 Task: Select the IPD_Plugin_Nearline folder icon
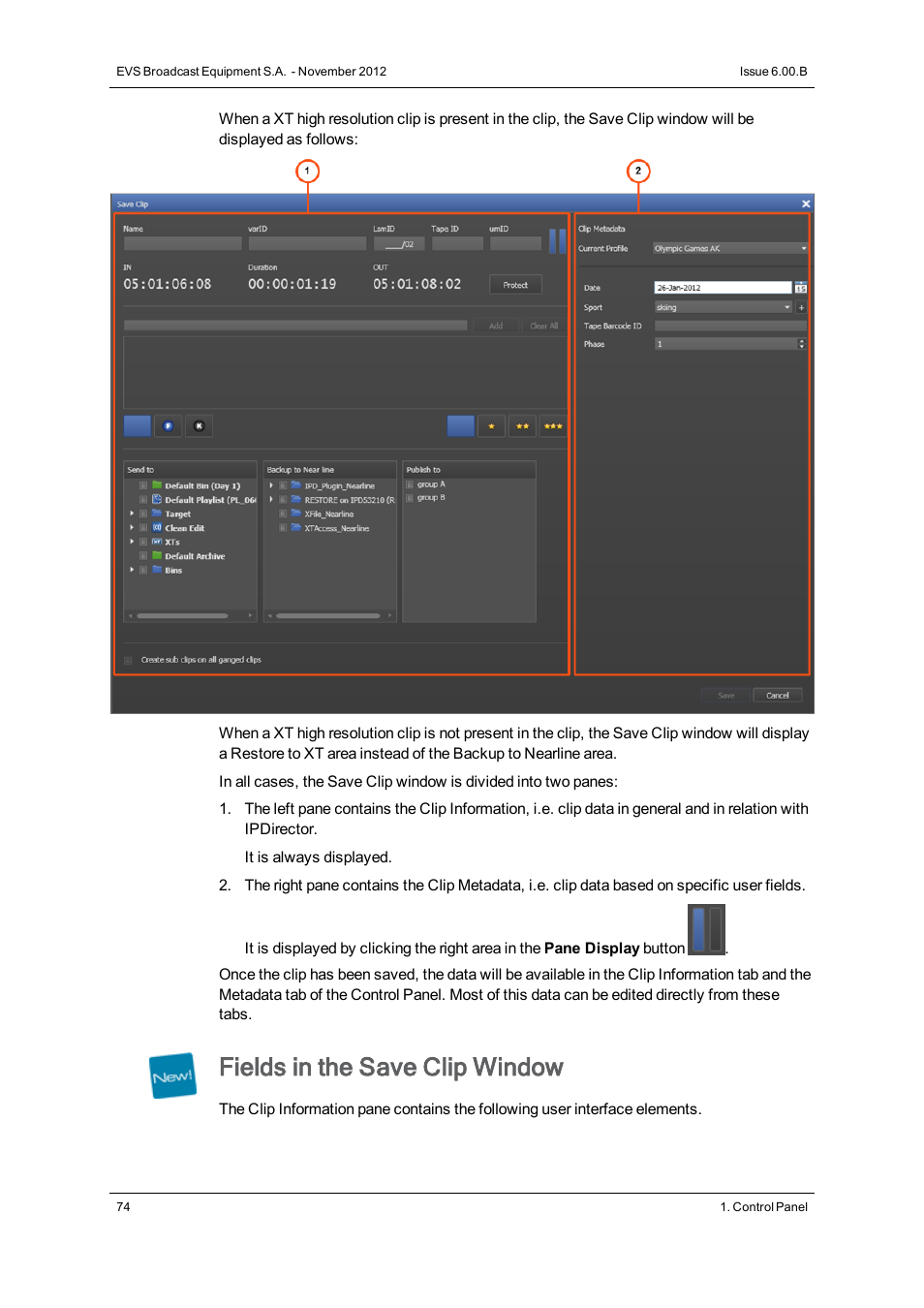tap(296, 485)
